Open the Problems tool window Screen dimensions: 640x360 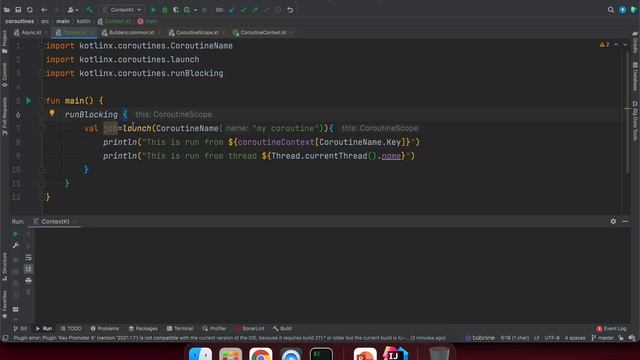[105, 328]
